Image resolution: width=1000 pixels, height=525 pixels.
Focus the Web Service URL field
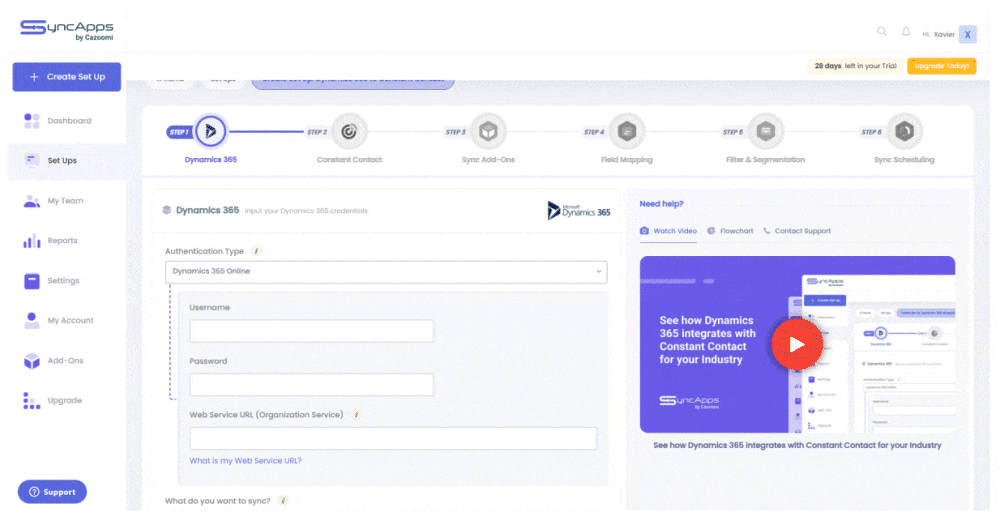pyautogui.click(x=393, y=438)
